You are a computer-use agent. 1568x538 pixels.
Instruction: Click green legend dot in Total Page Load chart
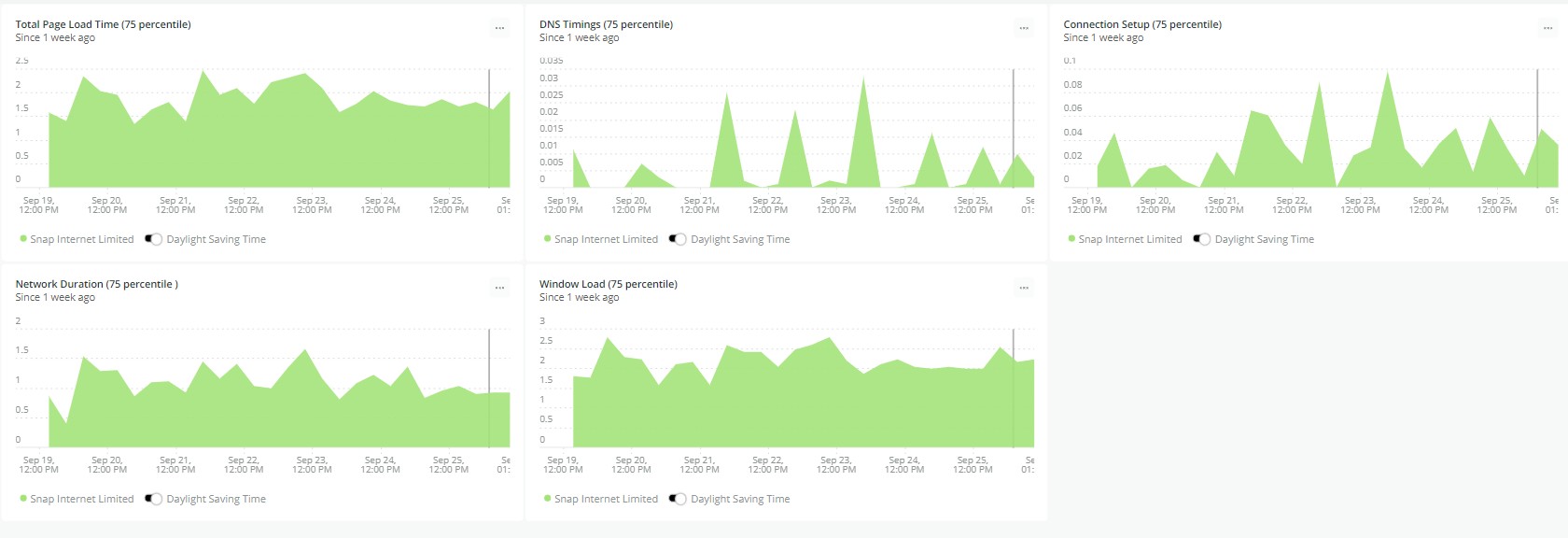pyautogui.click(x=23, y=239)
